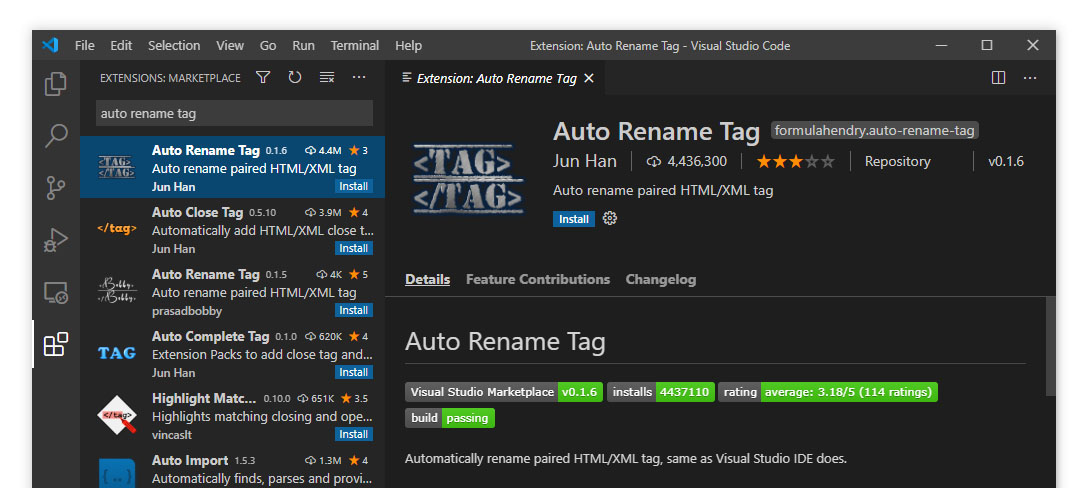
Task: Click the extension search input field
Action: pyautogui.click(x=234, y=114)
